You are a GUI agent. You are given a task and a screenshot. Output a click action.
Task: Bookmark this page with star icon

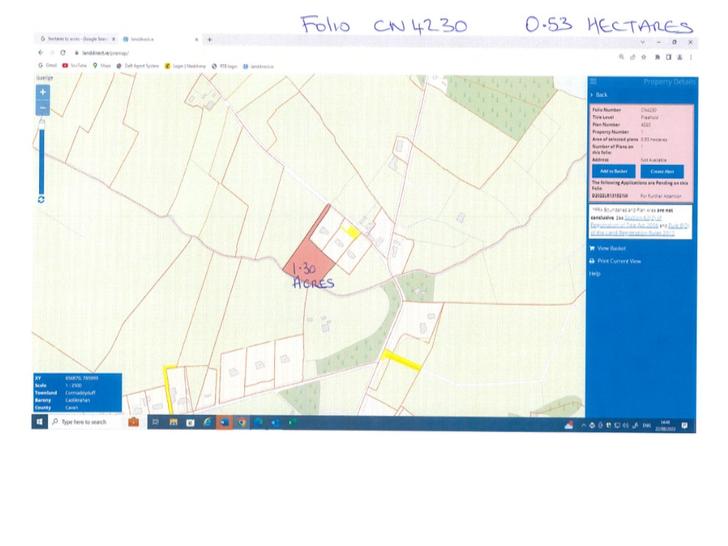pyautogui.click(x=644, y=57)
